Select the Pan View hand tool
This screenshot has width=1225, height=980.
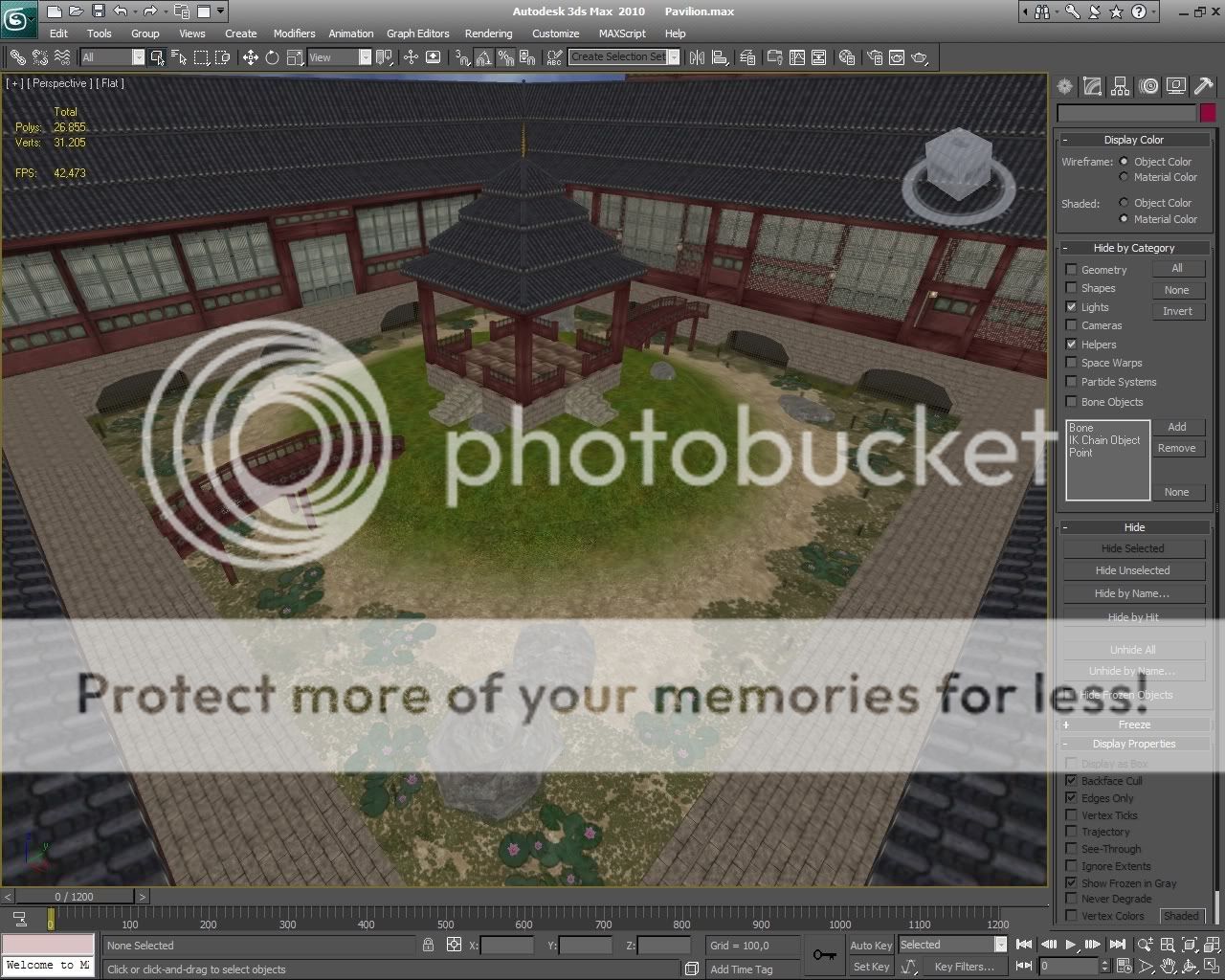pyautogui.click(x=1168, y=967)
